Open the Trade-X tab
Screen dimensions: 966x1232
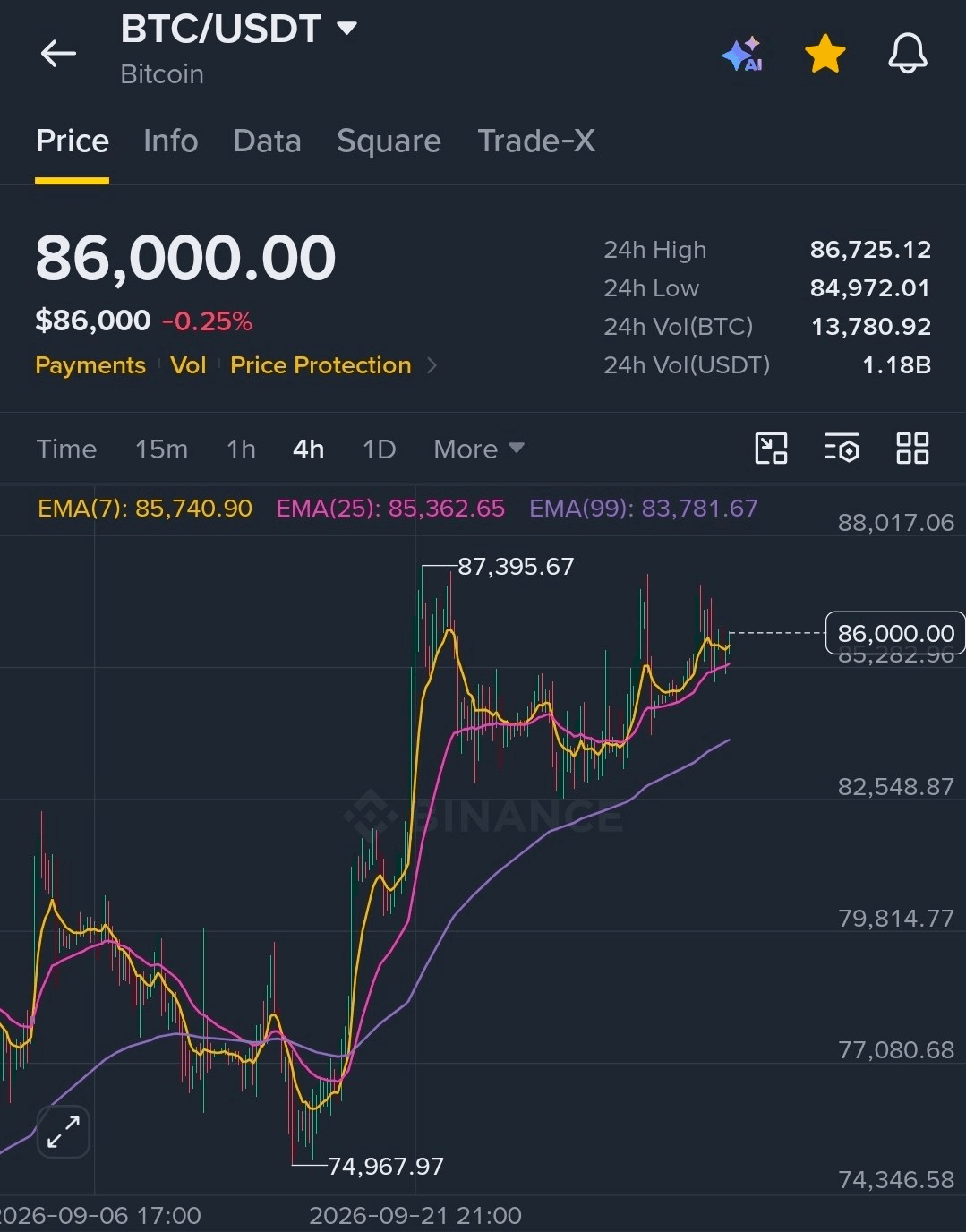coord(536,141)
